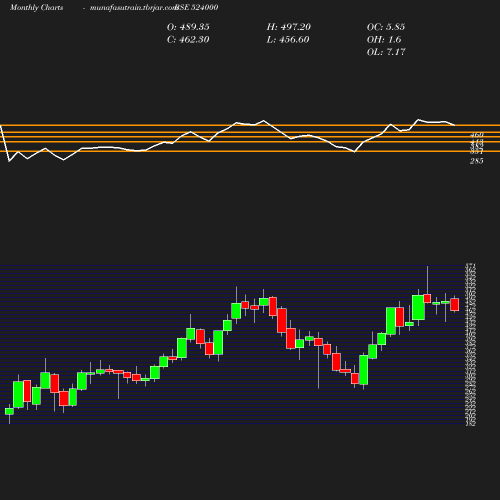
Task: Click the first small green candlestick at chart's left end
Action: [9, 411]
